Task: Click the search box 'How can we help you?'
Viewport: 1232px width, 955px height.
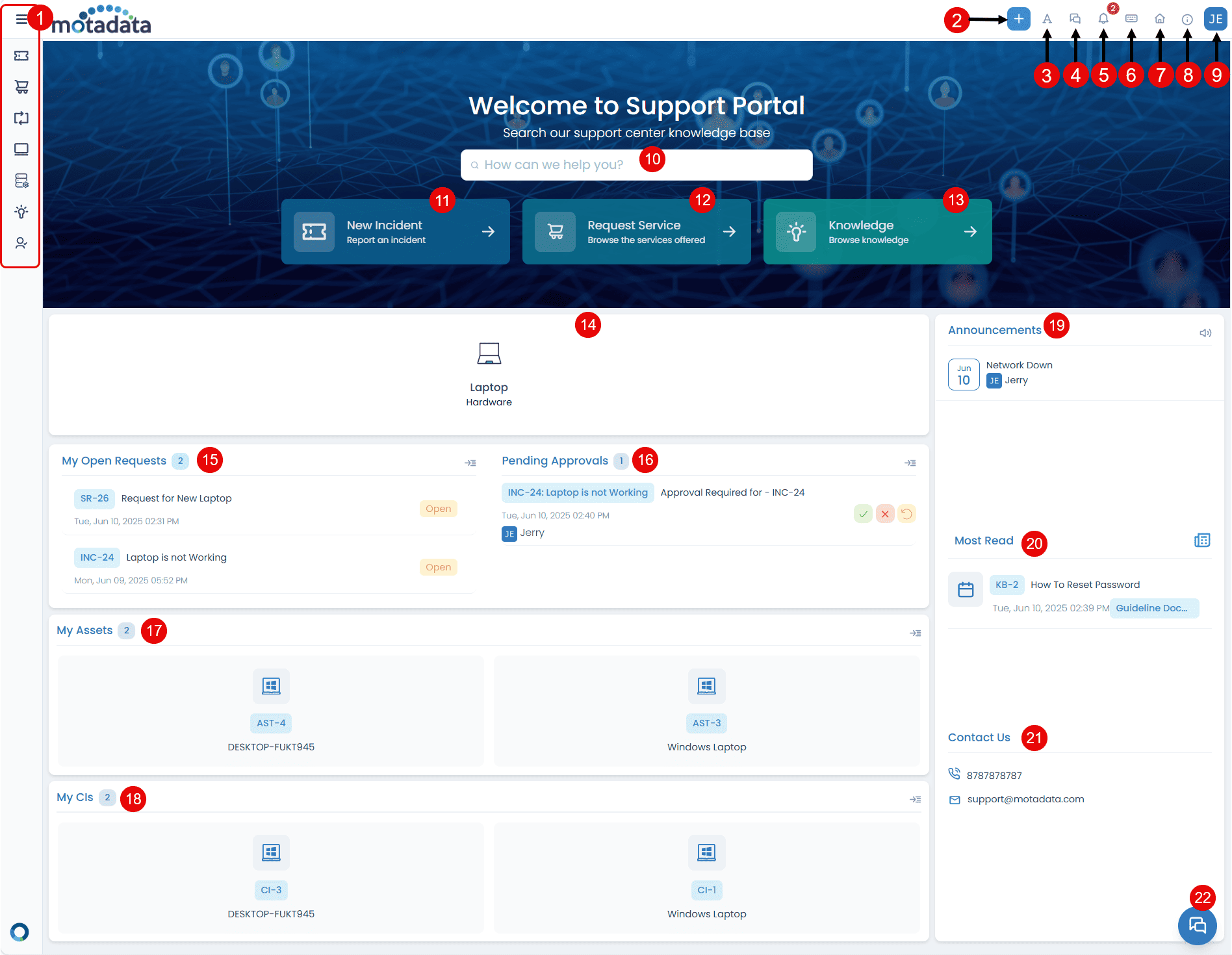Action: pyautogui.click(x=635, y=165)
